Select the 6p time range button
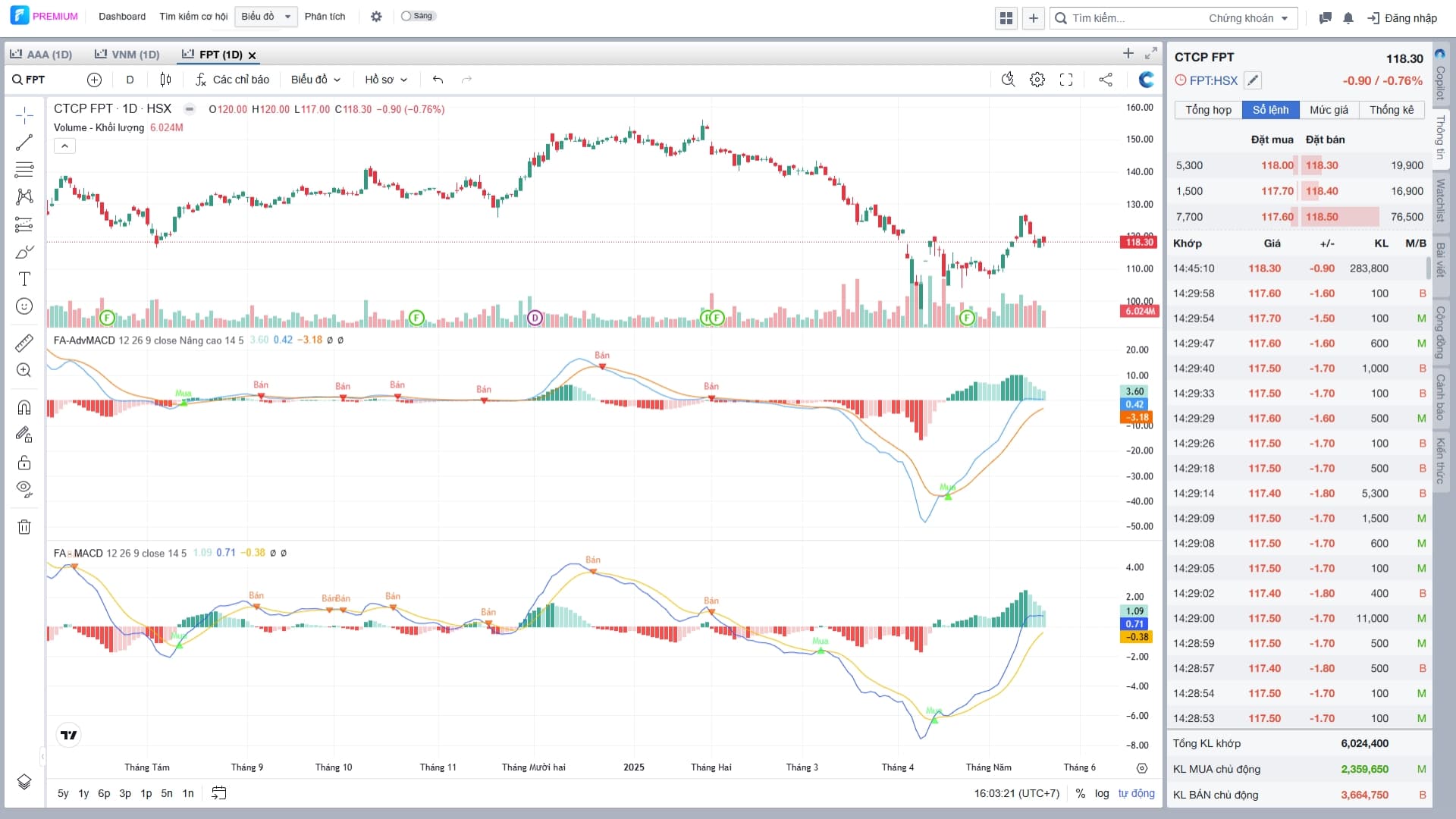1456x819 pixels. pyautogui.click(x=104, y=793)
